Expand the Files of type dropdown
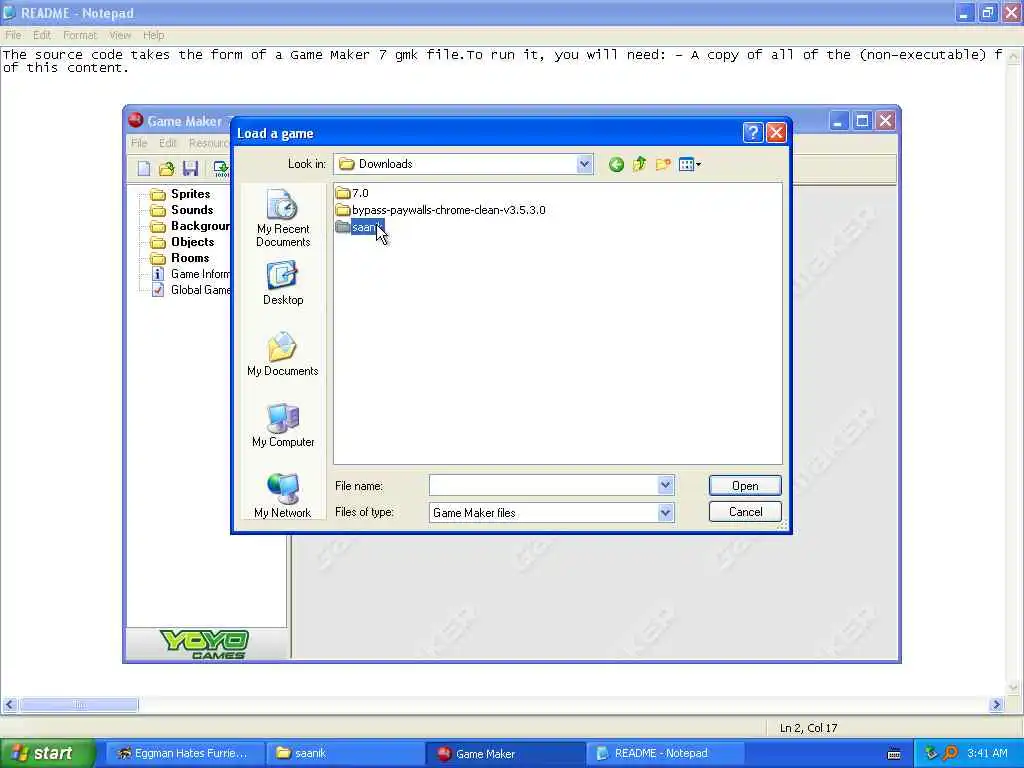 tap(665, 513)
